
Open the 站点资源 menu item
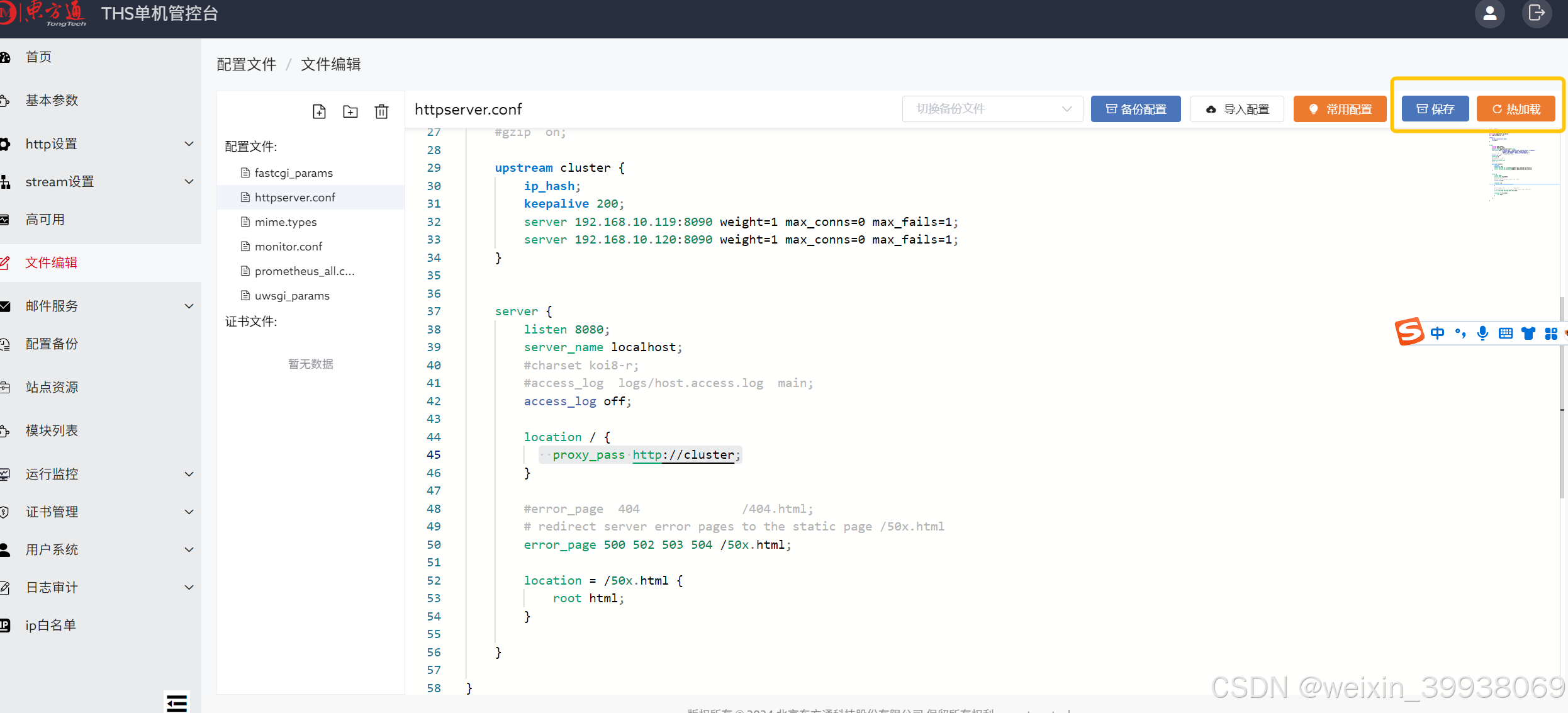(101, 388)
